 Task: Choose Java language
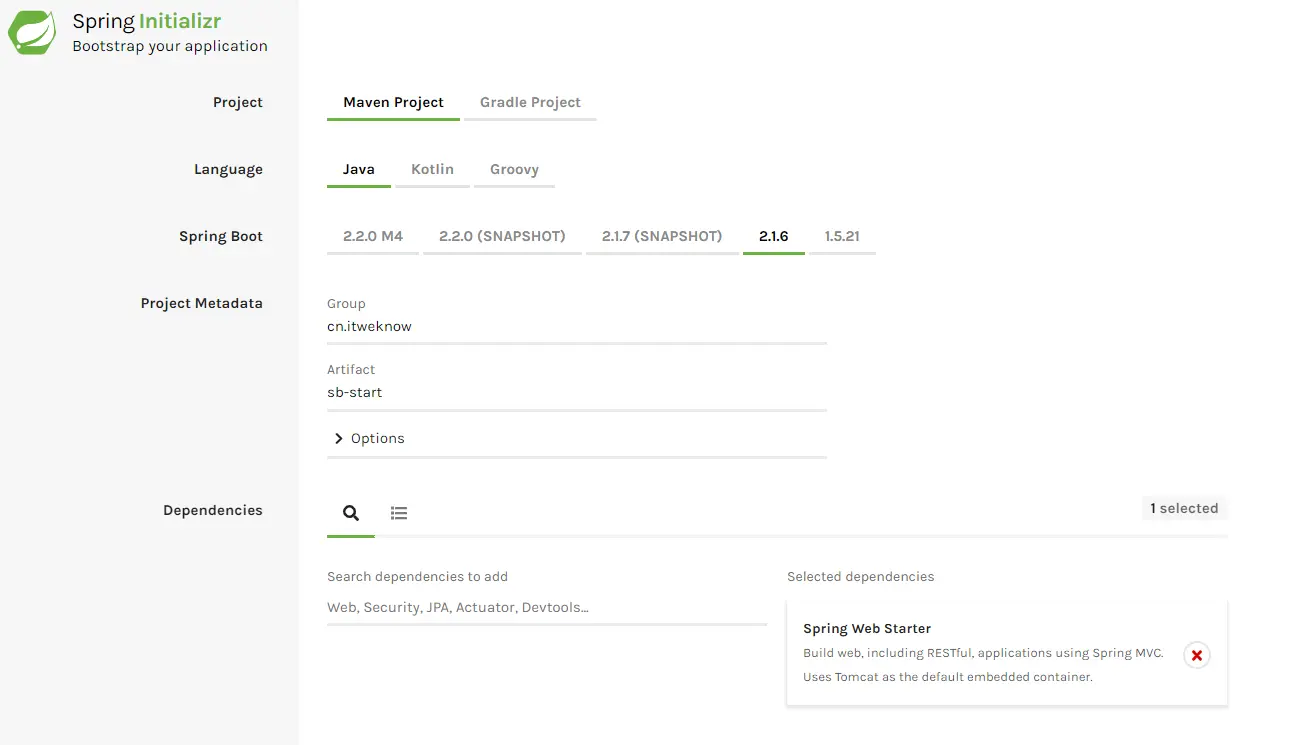[x=359, y=169]
